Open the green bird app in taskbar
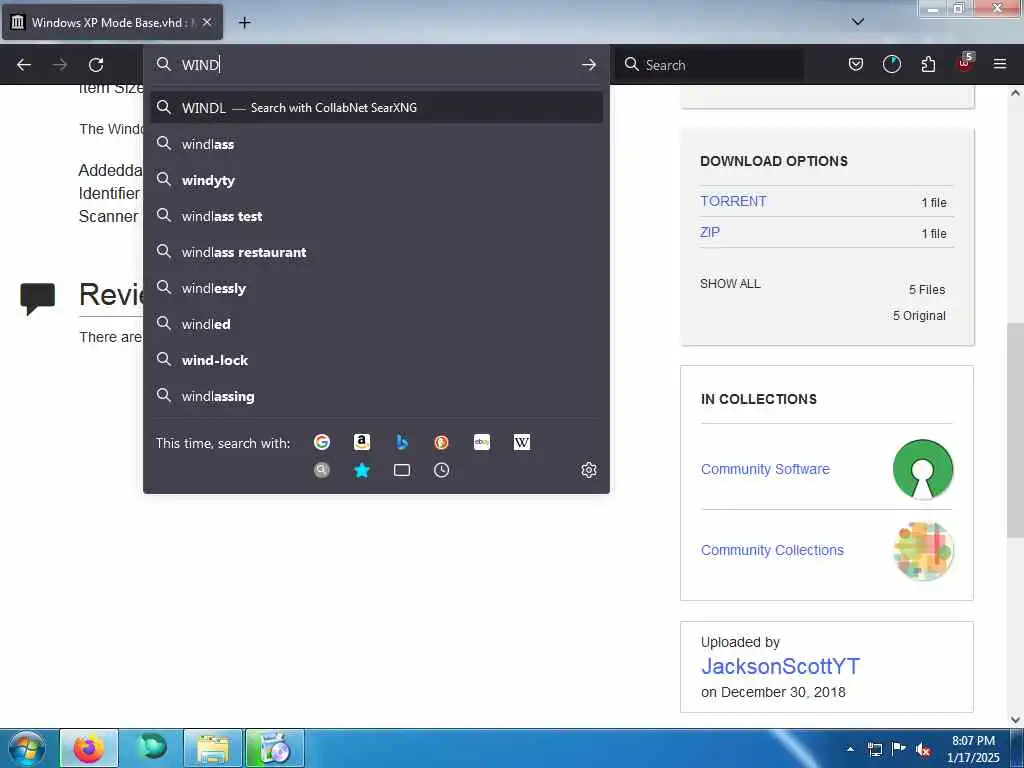 click(152, 748)
